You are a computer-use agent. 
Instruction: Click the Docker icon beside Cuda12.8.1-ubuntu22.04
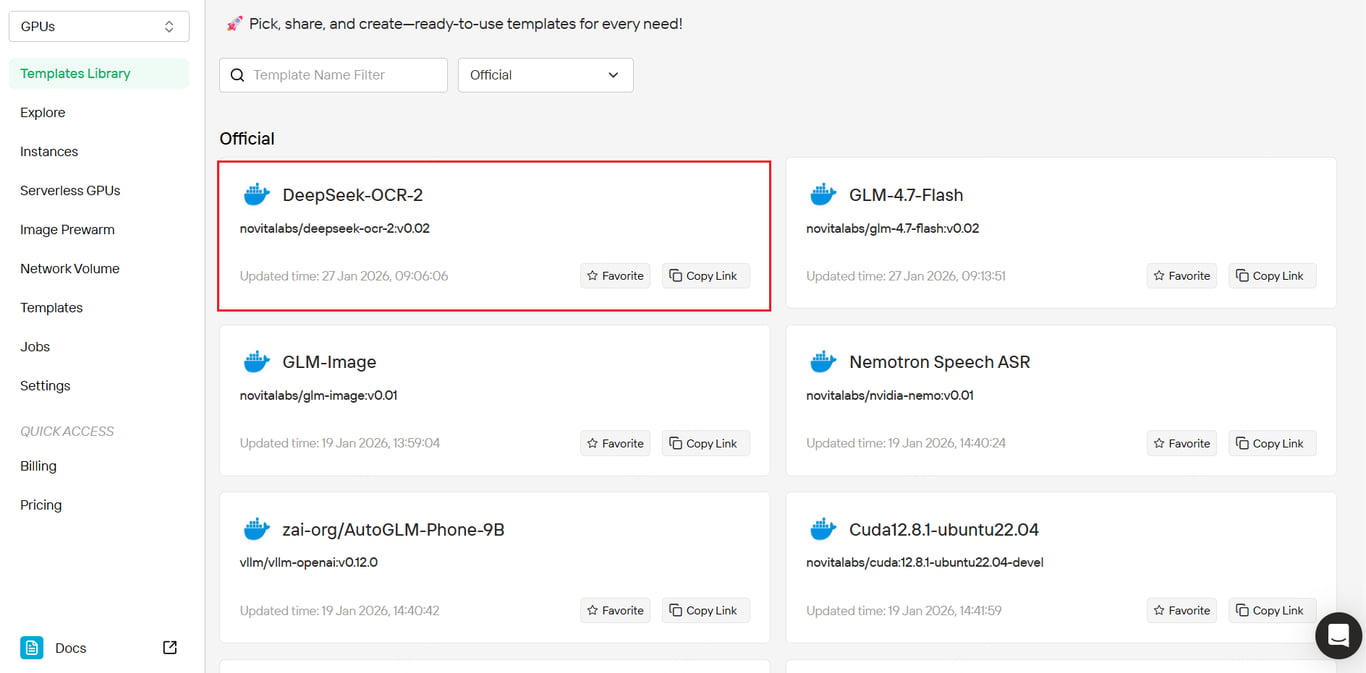pos(823,528)
